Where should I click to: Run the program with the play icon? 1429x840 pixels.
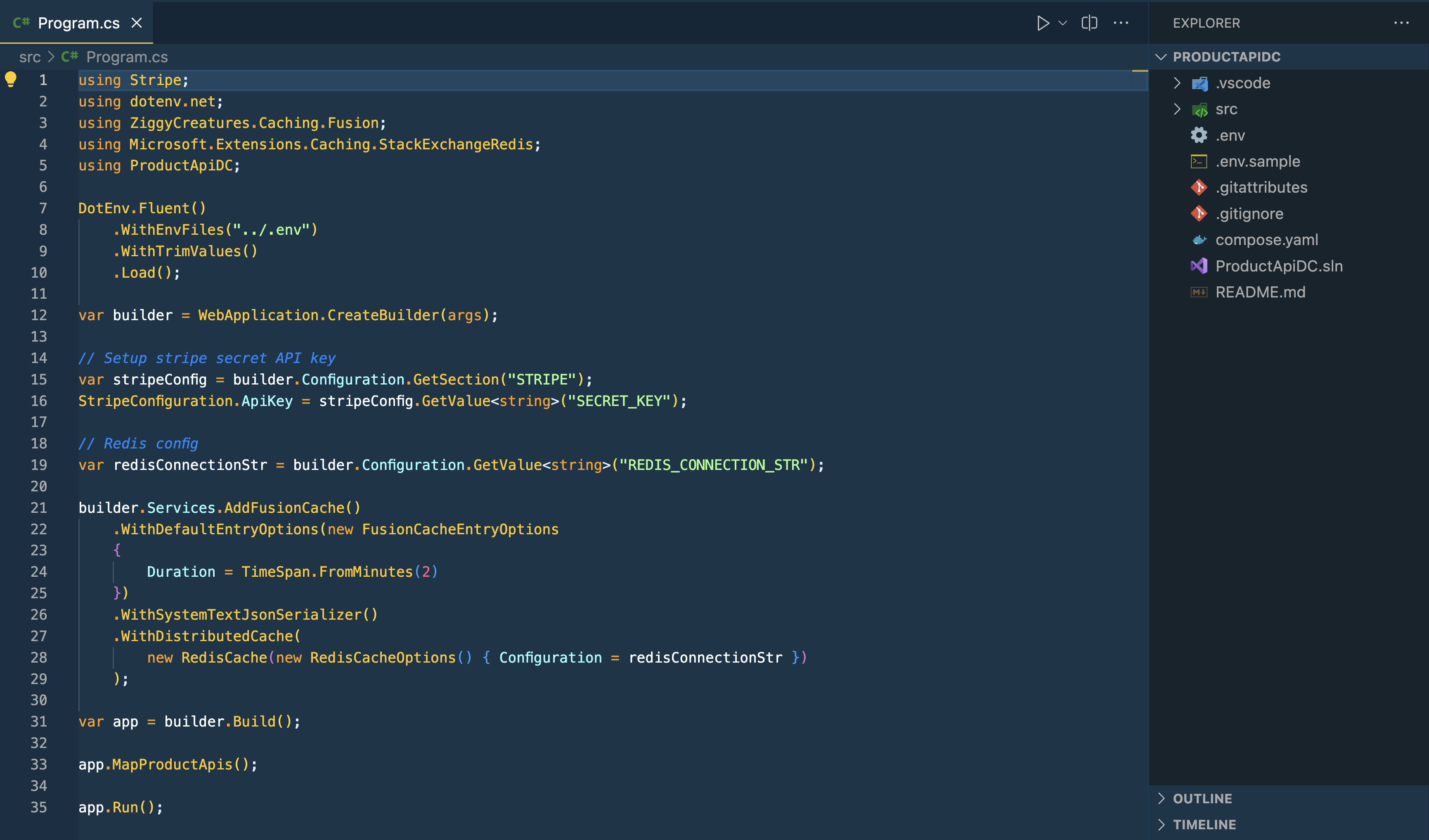click(1042, 23)
